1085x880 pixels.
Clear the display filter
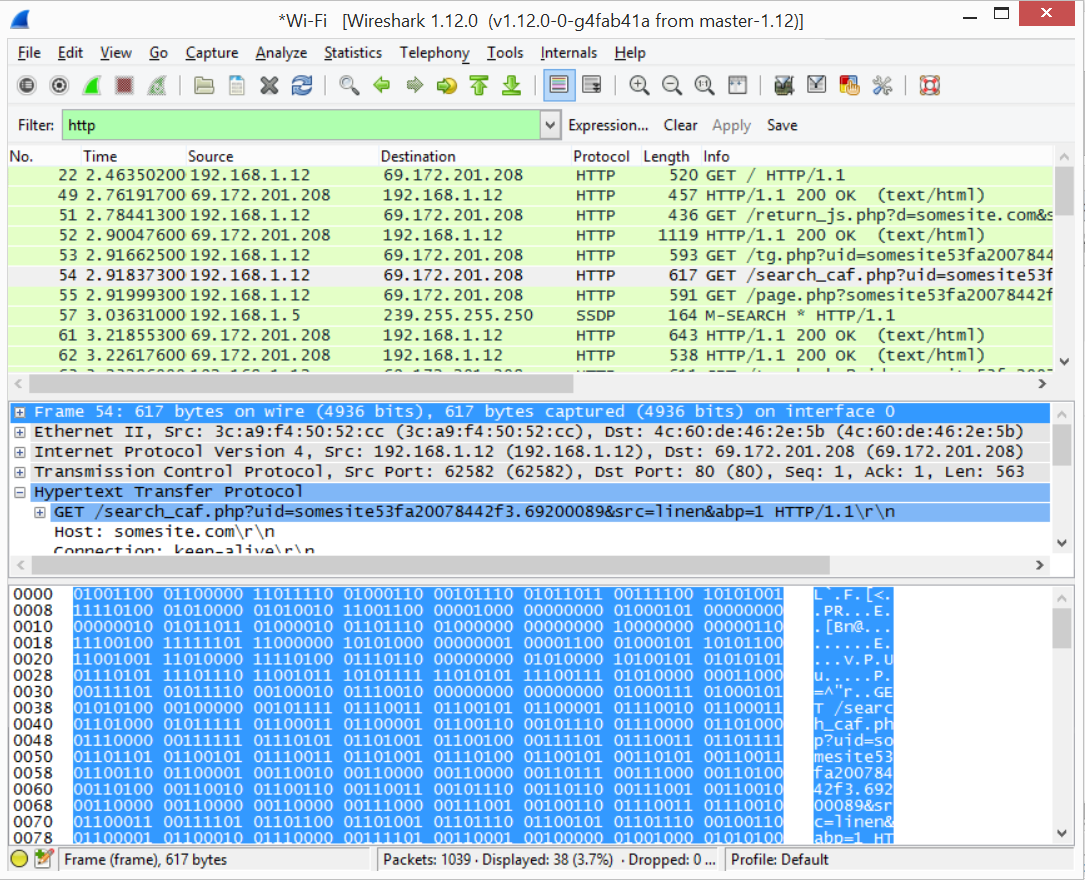point(680,125)
